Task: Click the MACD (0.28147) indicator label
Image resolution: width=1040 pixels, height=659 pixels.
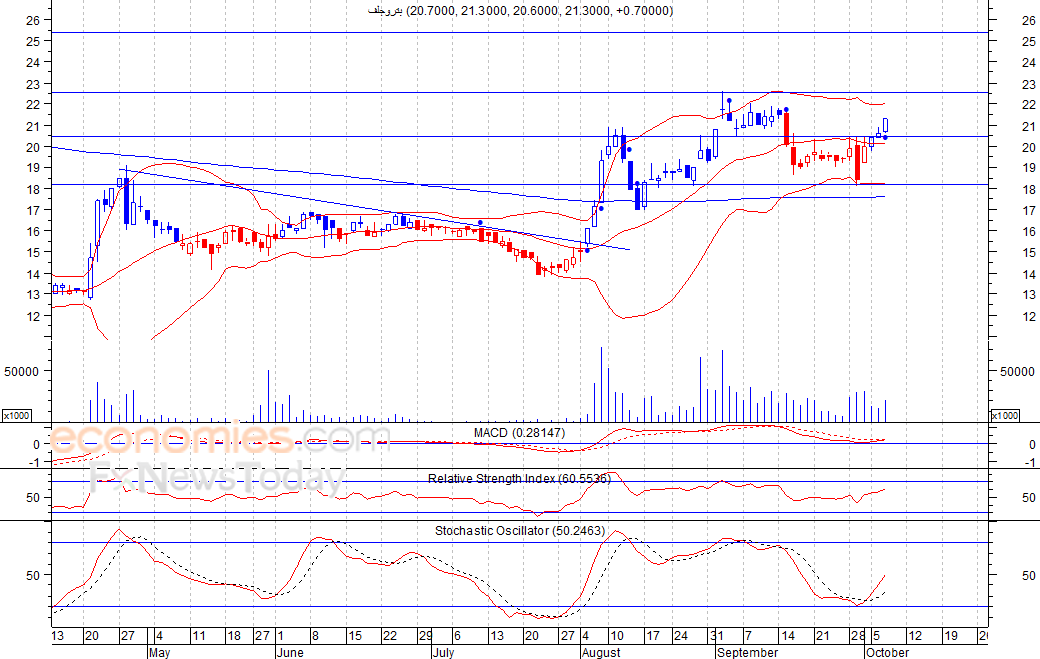Action: click(x=519, y=433)
